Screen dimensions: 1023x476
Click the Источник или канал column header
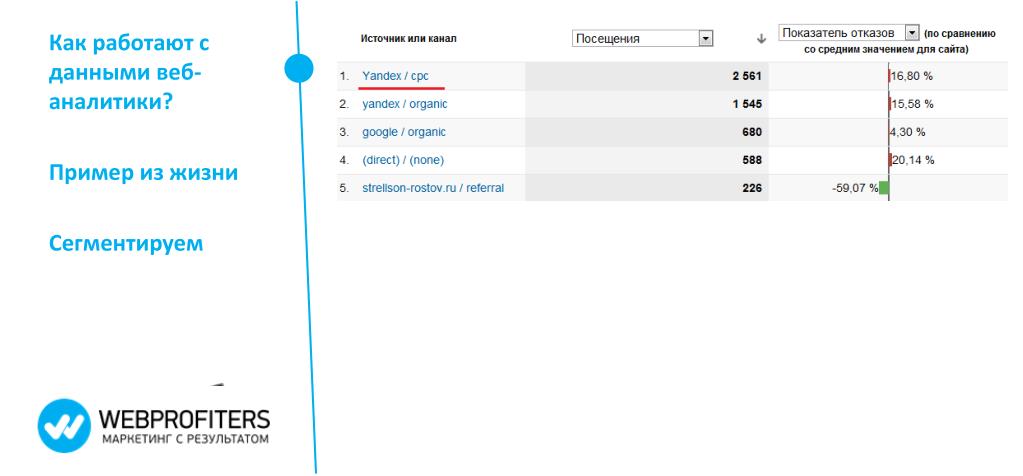[408, 38]
